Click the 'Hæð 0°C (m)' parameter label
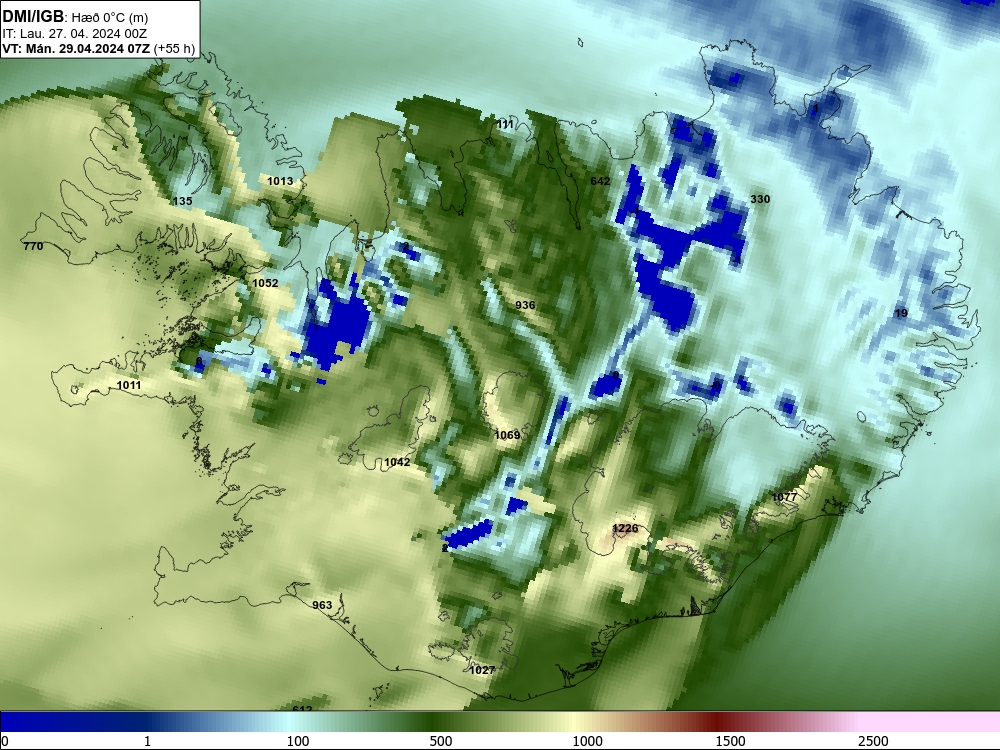1000x750 pixels. pos(110,18)
